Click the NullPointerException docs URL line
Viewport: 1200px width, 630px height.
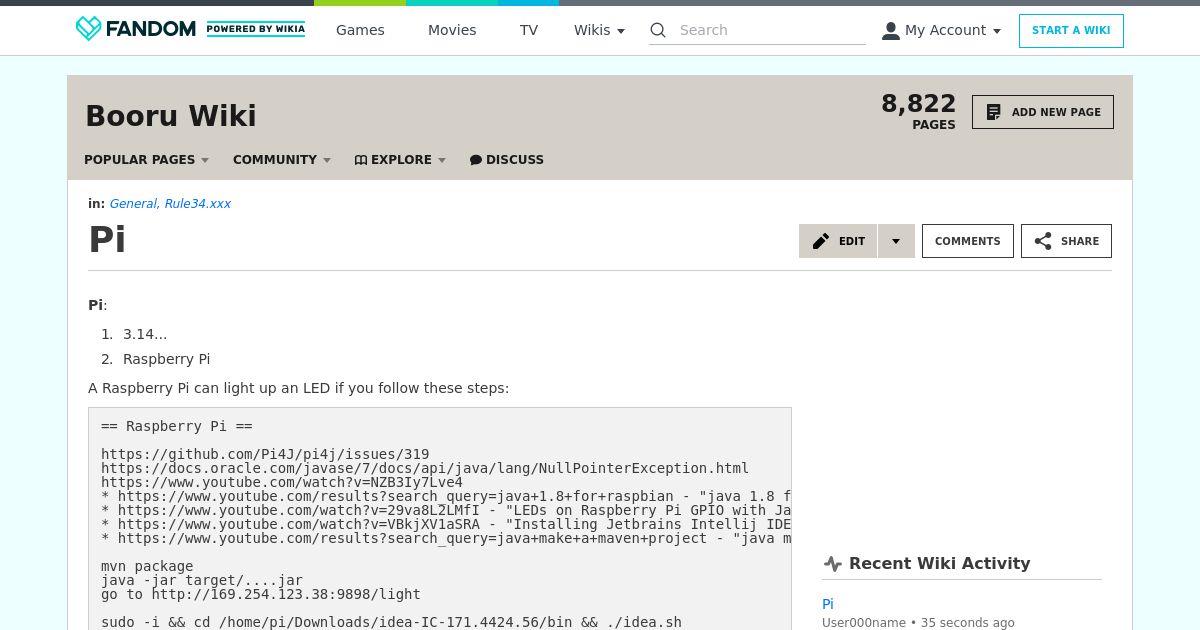pos(425,468)
